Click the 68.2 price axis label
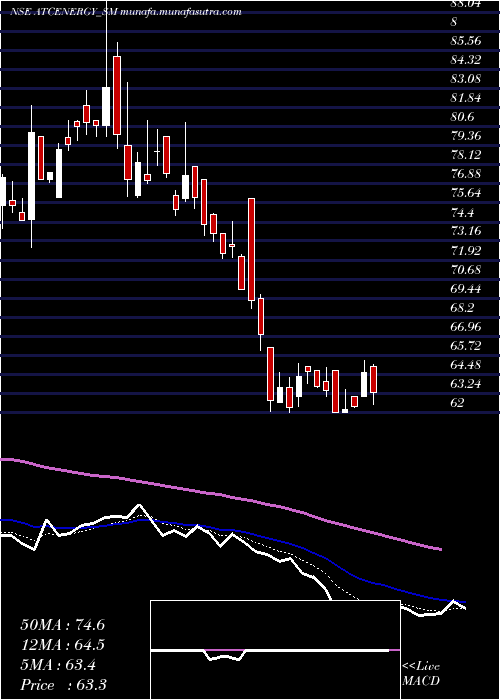500x700 pixels. (x=462, y=308)
